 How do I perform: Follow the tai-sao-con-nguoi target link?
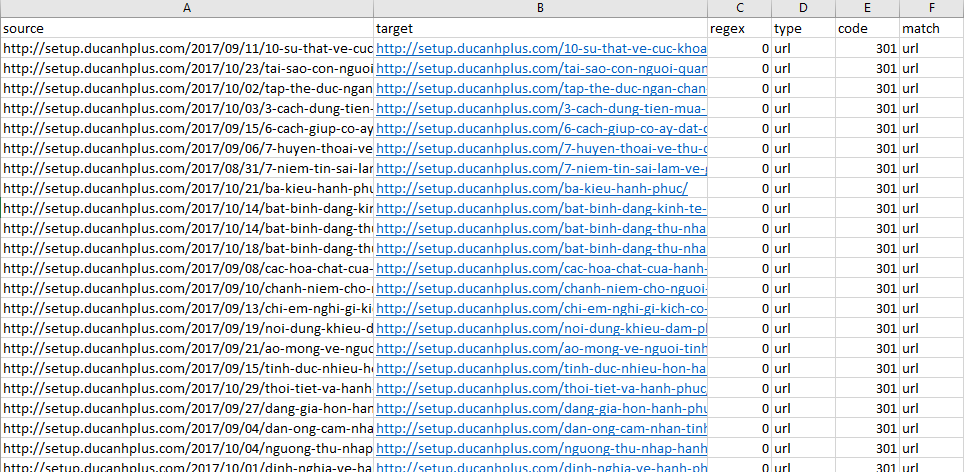click(x=541, y=68)
